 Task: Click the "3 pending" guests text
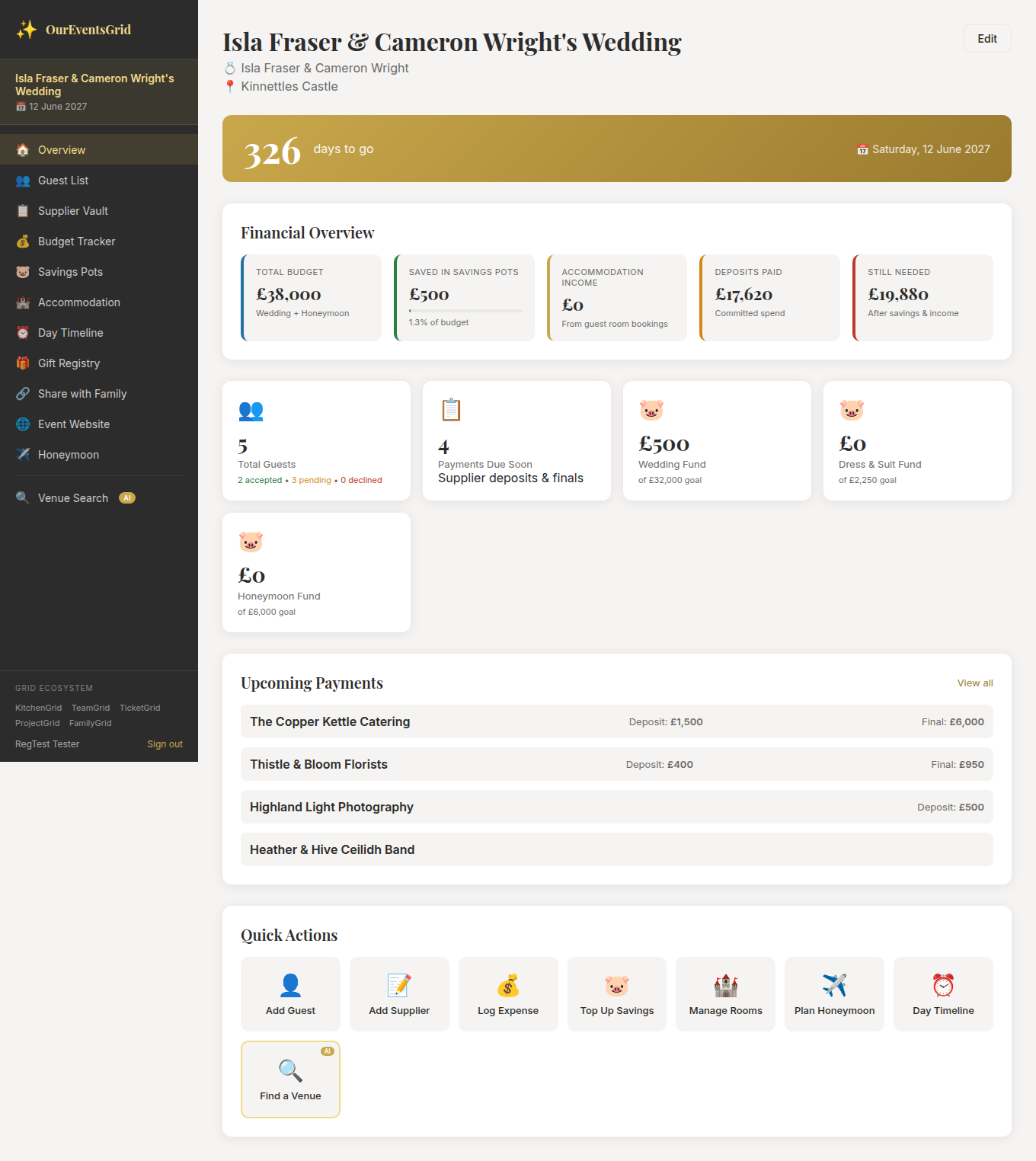[x=312, y=480]
